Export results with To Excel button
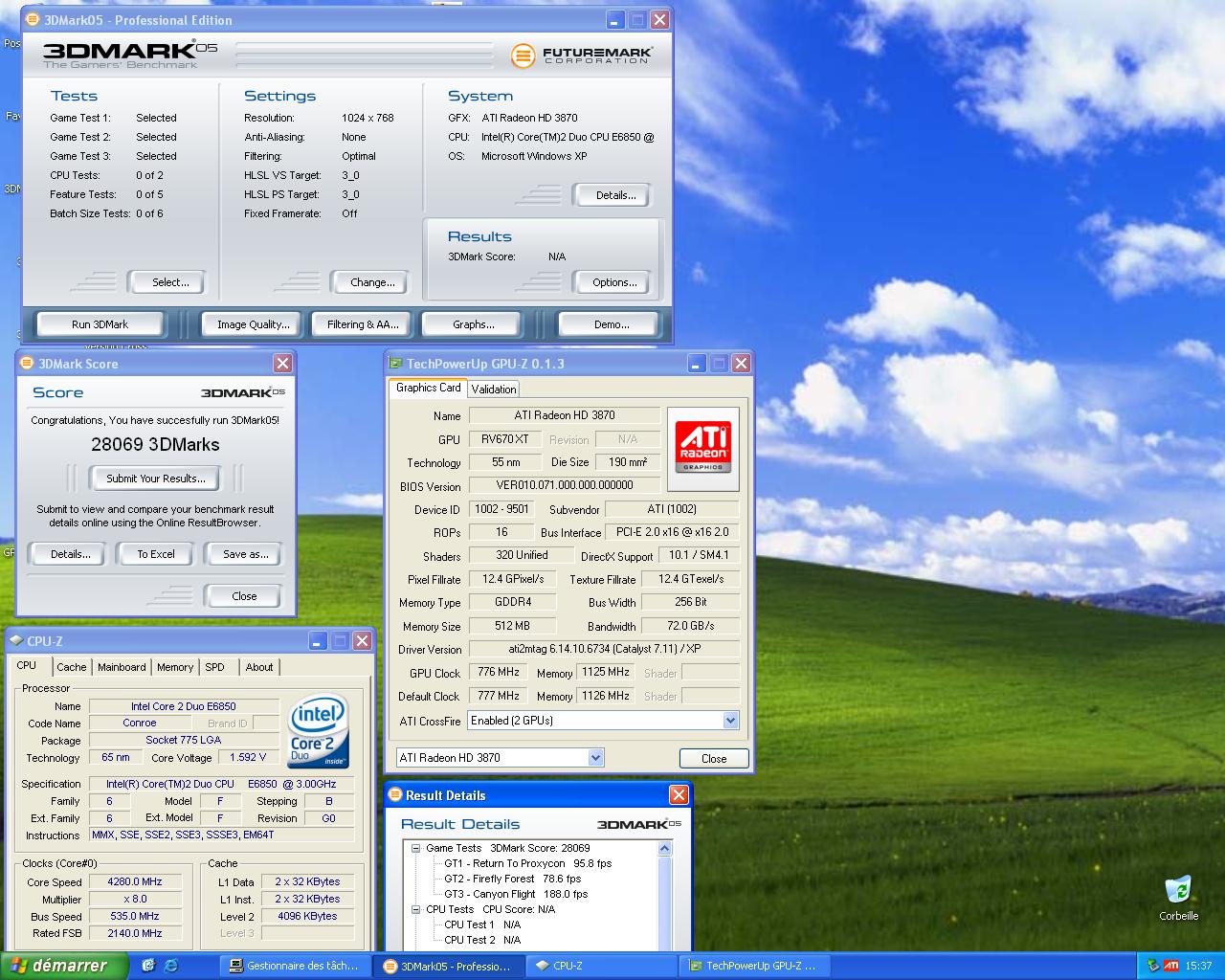 pyautogui.click(x=156, y=554)
